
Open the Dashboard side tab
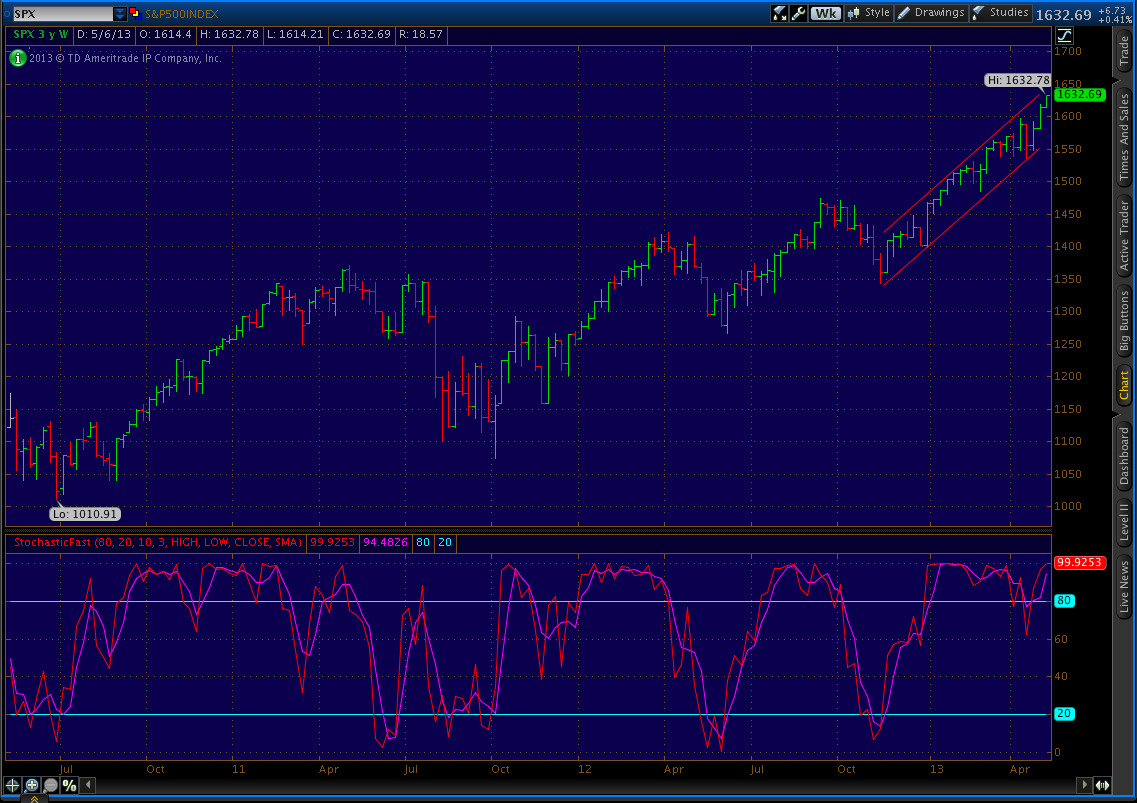tap(1124, 456)
